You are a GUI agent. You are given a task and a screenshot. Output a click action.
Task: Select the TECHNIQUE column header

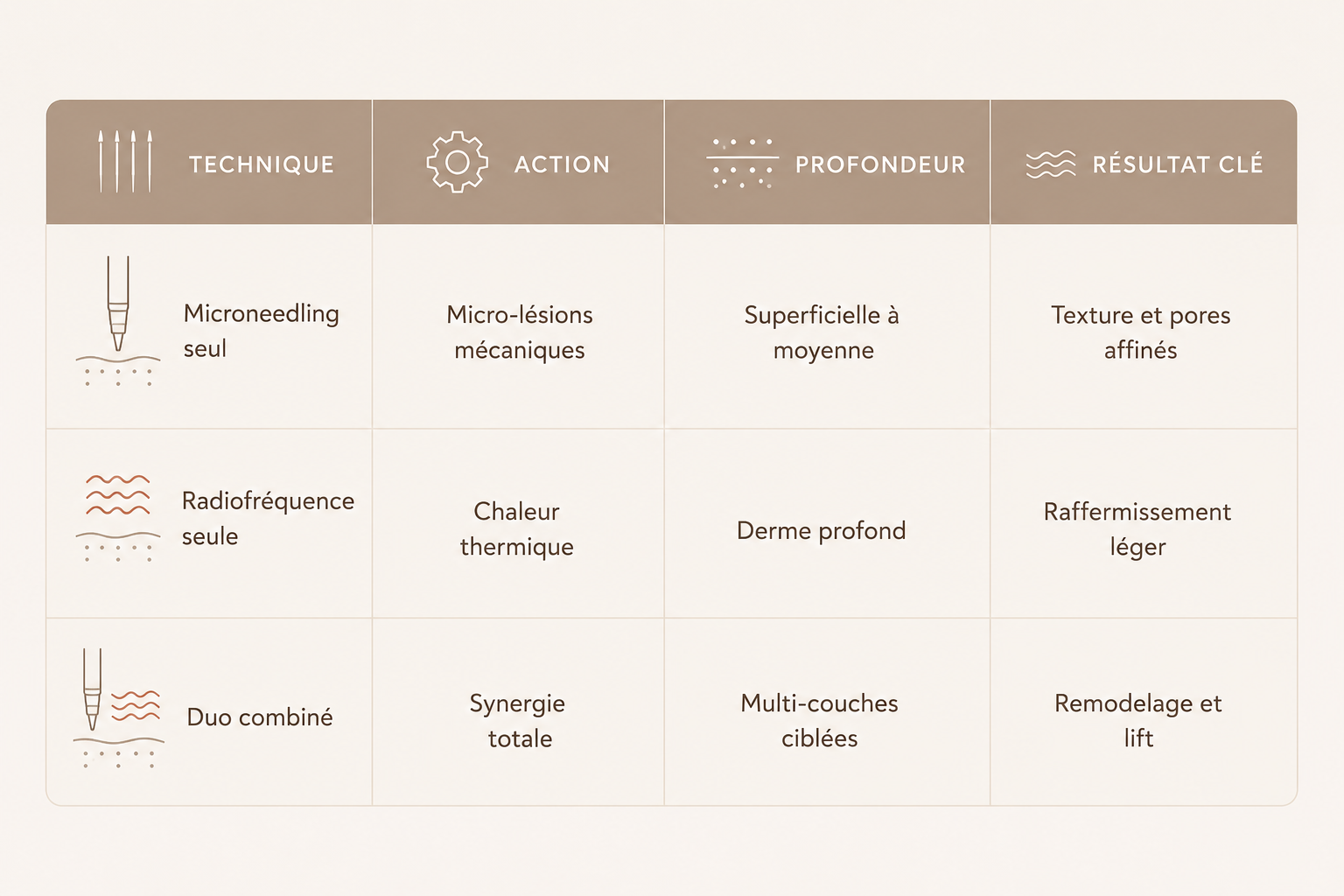262,164
